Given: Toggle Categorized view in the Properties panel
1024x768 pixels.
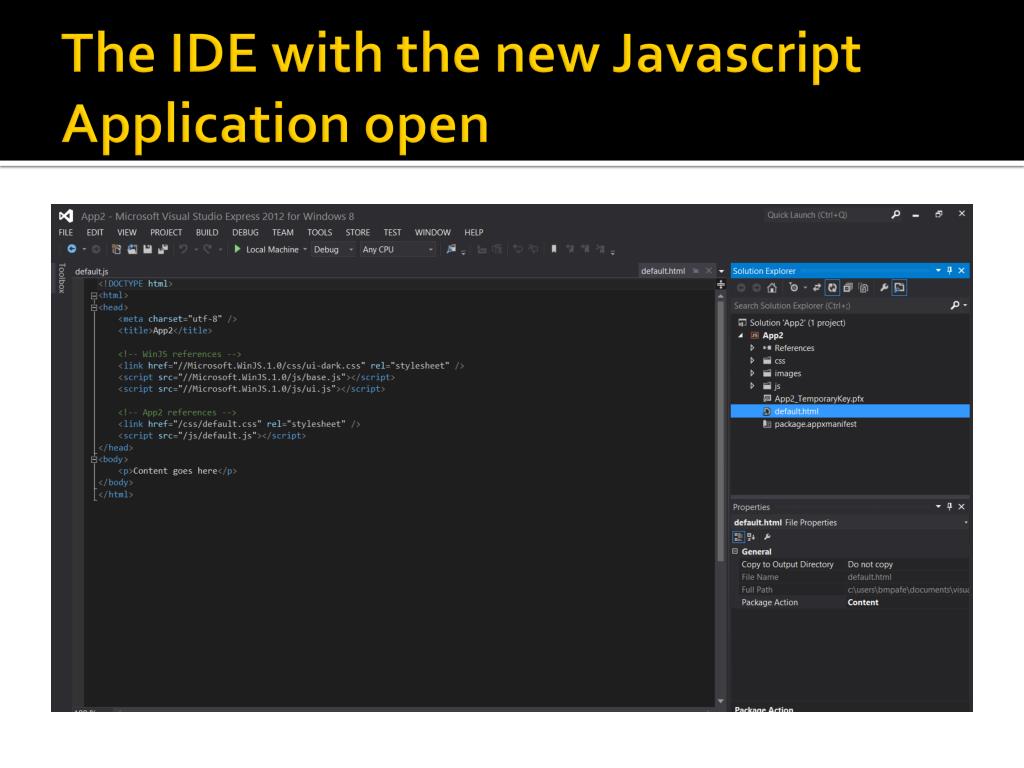Looking at the screenshot, I should point(738,537).
